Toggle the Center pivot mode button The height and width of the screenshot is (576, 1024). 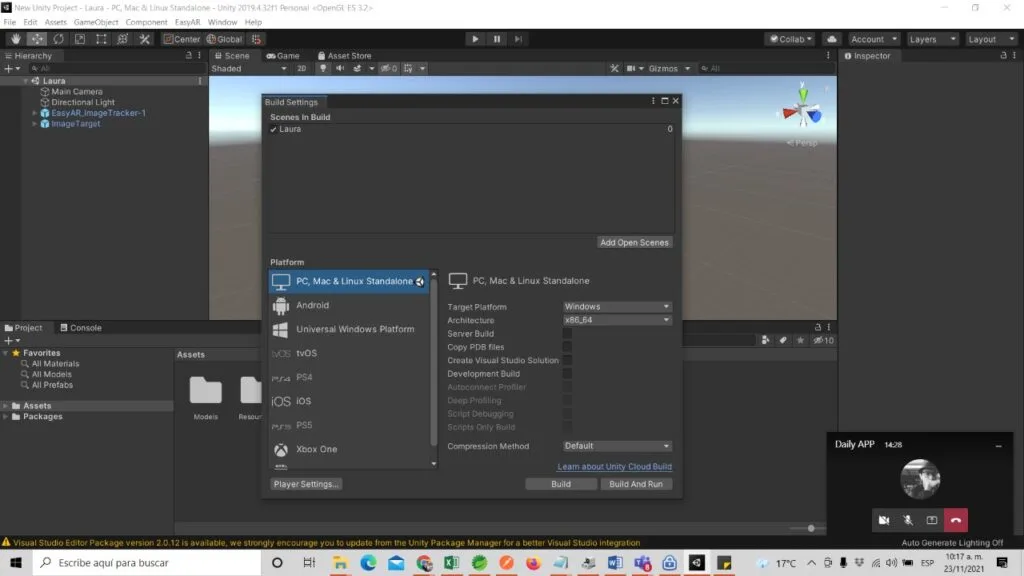pyautogui.click(x=182, y=39)
